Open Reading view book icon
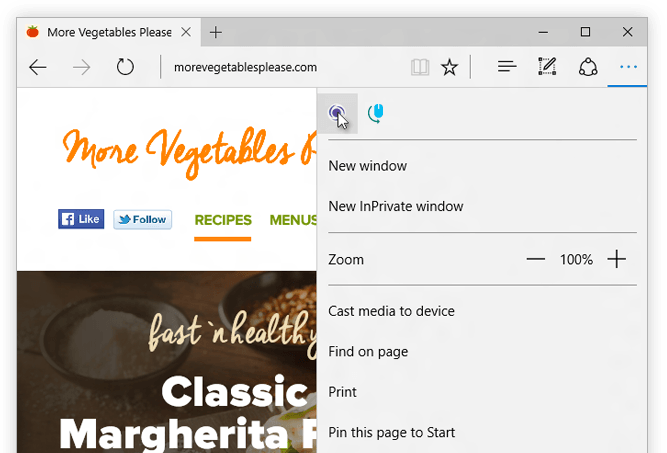Screen dimensions: 667x453 pyautogui.click(x=419, y=67)
